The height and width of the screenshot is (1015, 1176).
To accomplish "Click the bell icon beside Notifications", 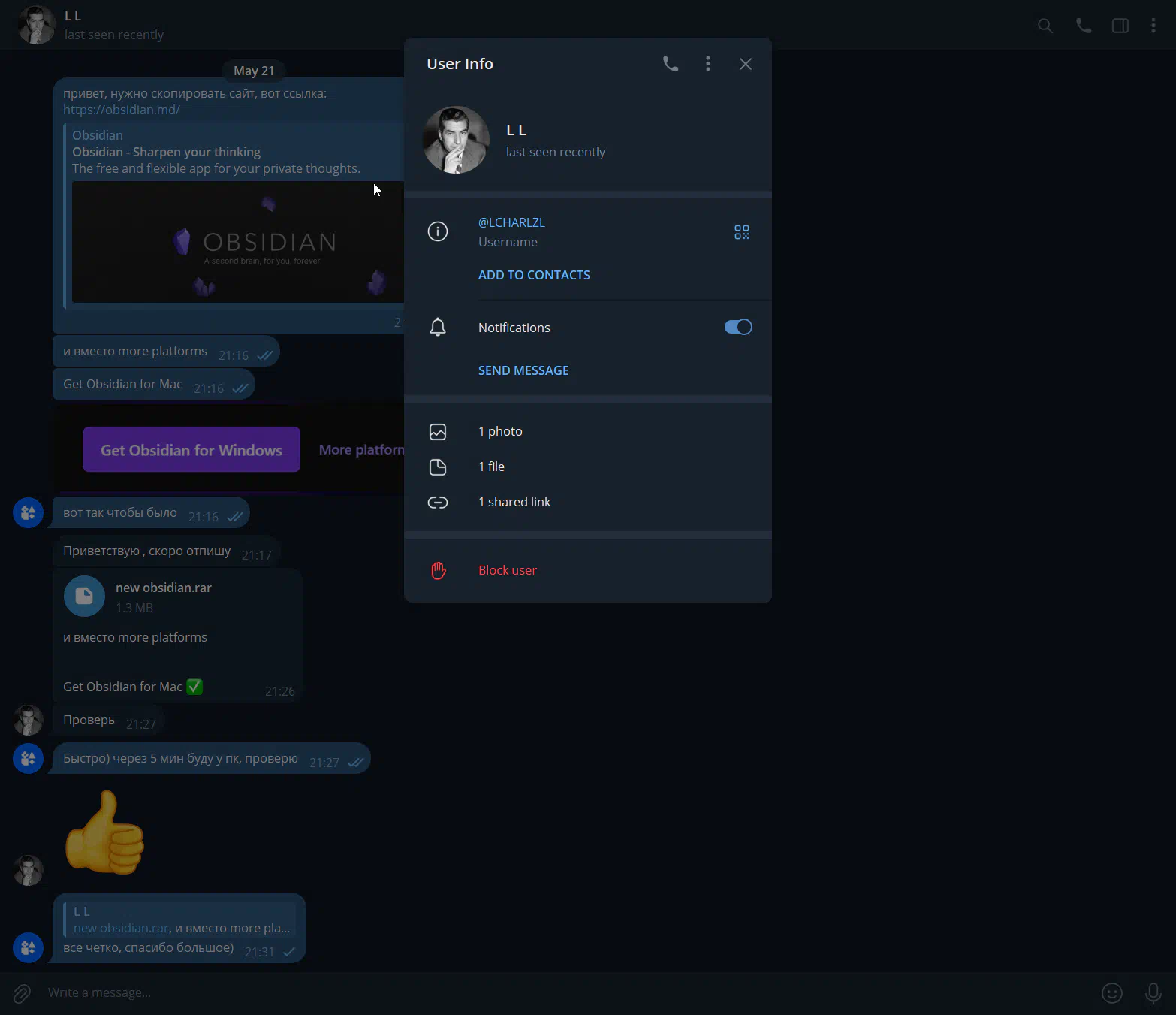I will click(438, 327).
